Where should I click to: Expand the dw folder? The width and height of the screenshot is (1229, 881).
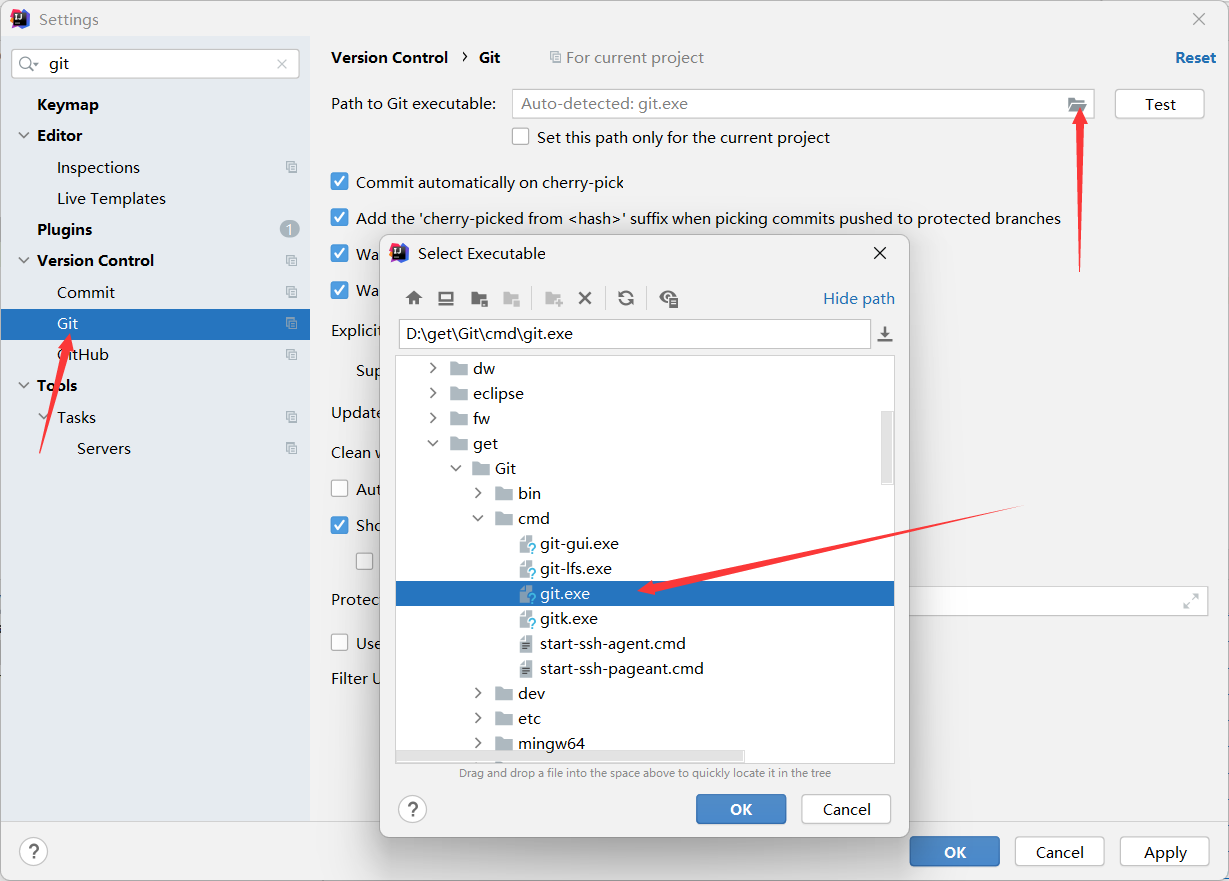pyautogui.click(x=433, y=368)
